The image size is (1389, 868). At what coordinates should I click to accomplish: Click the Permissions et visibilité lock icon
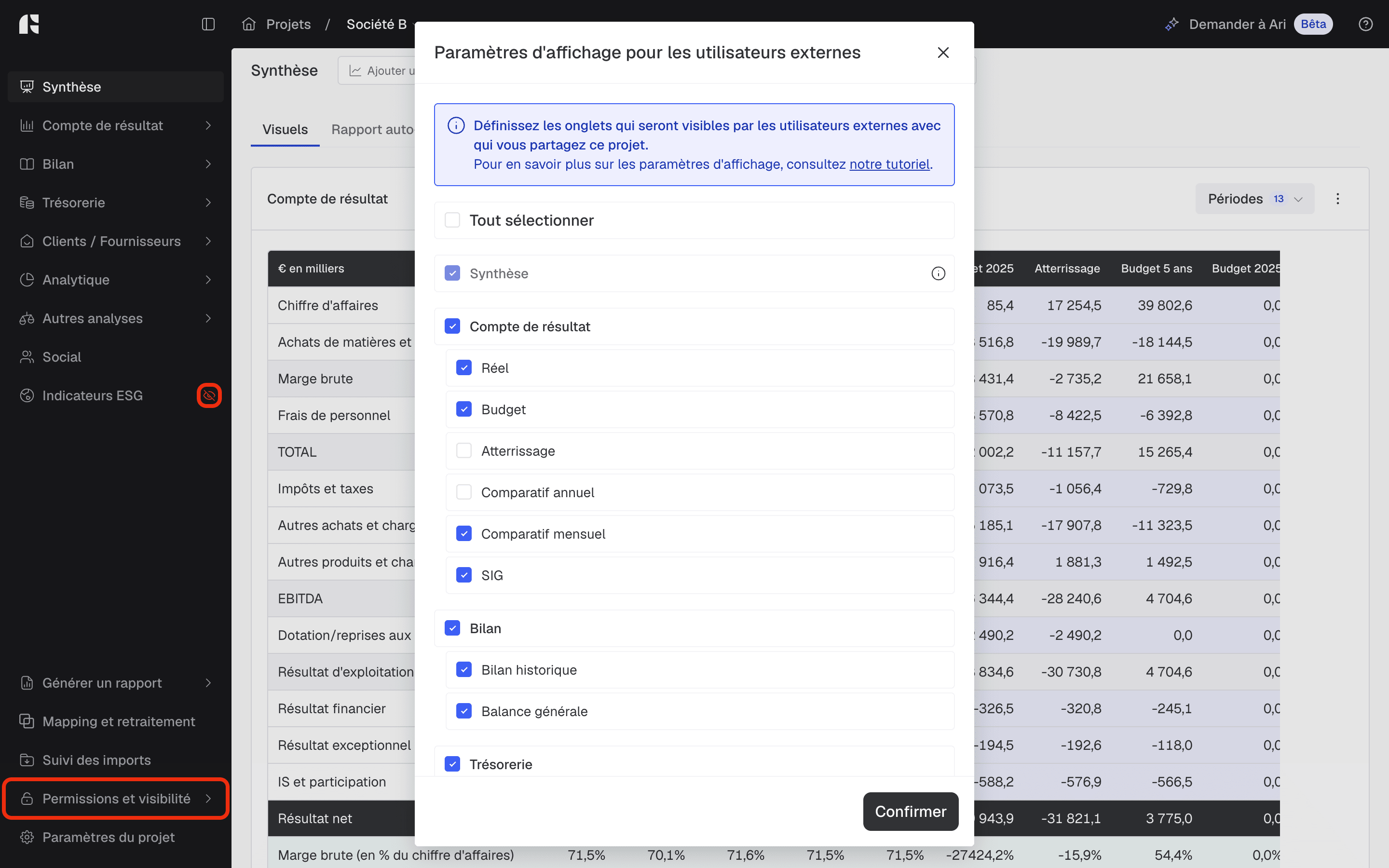27,799
